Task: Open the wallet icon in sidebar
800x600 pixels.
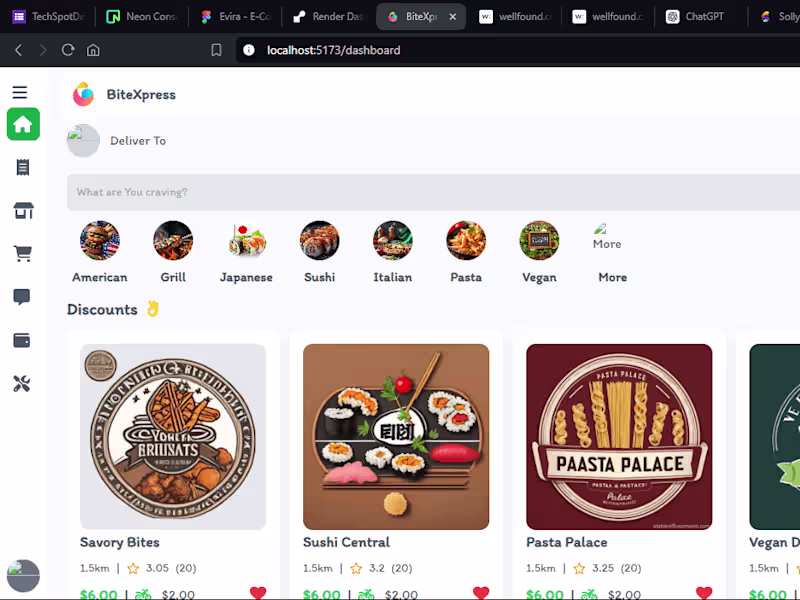Action: pyautogui.click(x=21, y=340)
